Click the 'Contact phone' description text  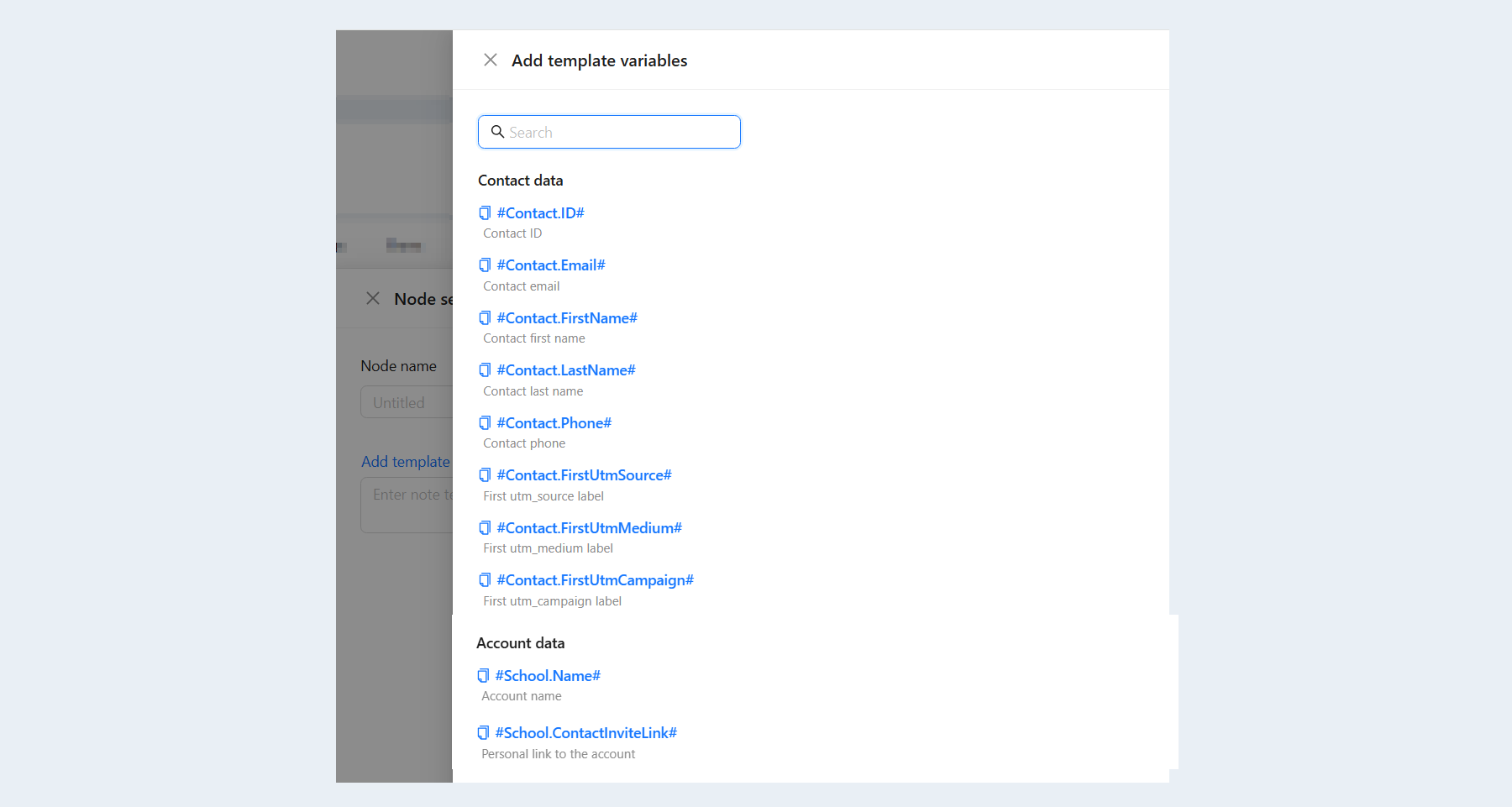524,443
